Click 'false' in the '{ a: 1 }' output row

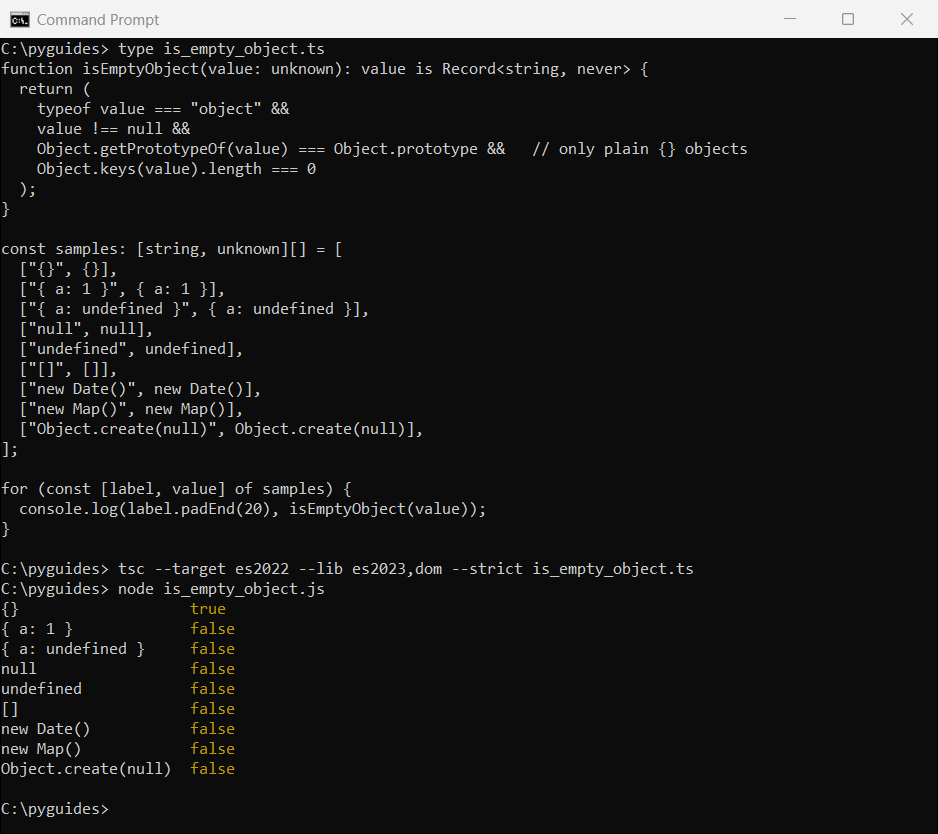click(212, 629)
